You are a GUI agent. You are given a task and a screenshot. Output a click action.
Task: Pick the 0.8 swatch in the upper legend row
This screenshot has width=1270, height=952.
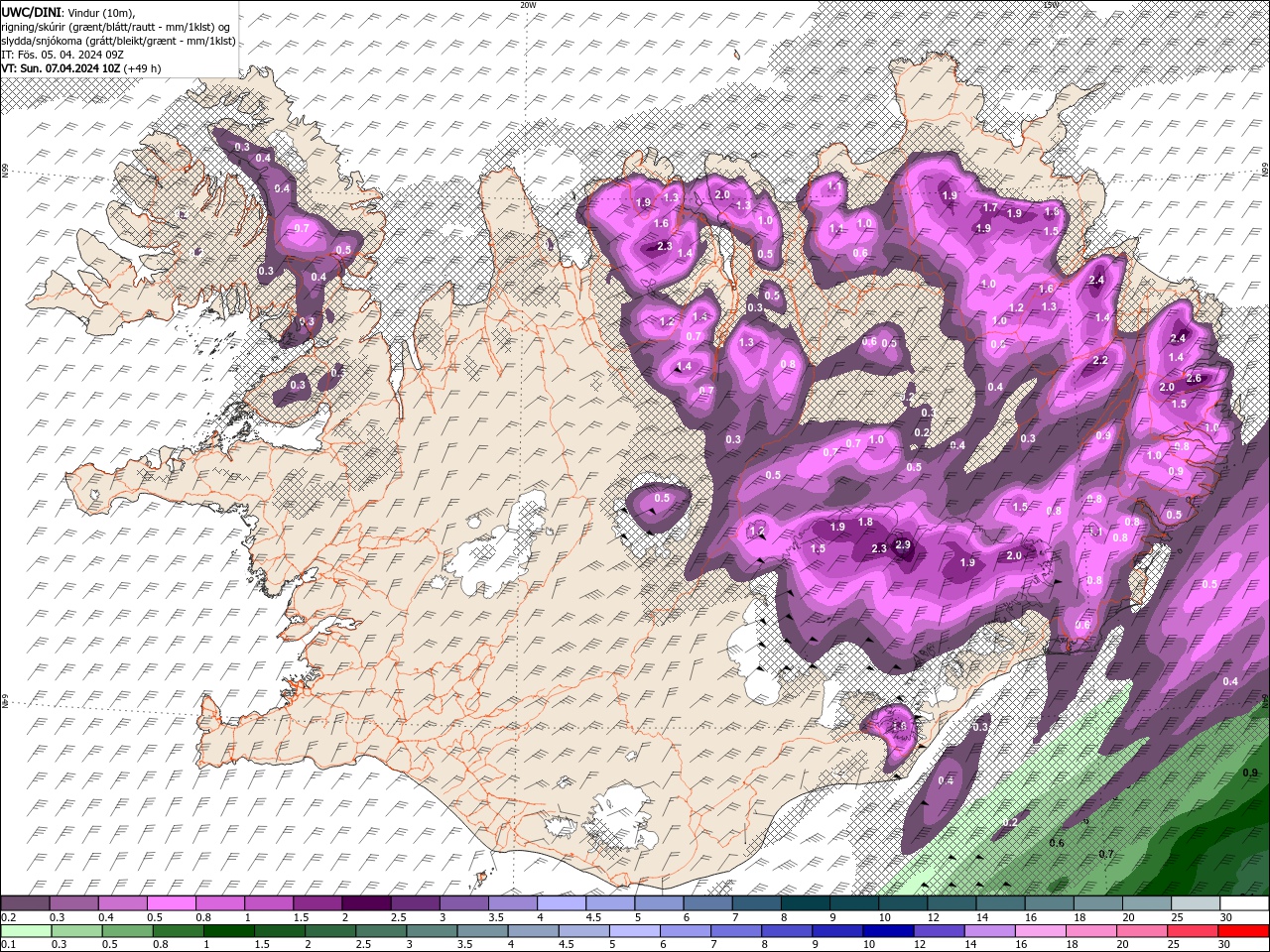219,903
